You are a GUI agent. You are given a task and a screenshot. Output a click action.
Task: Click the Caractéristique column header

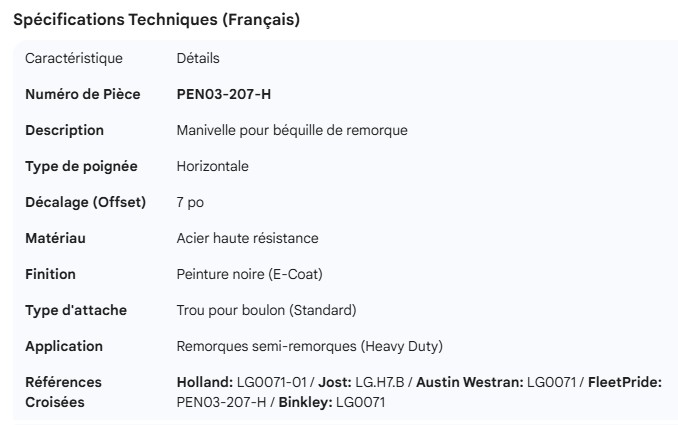[74, 59]
